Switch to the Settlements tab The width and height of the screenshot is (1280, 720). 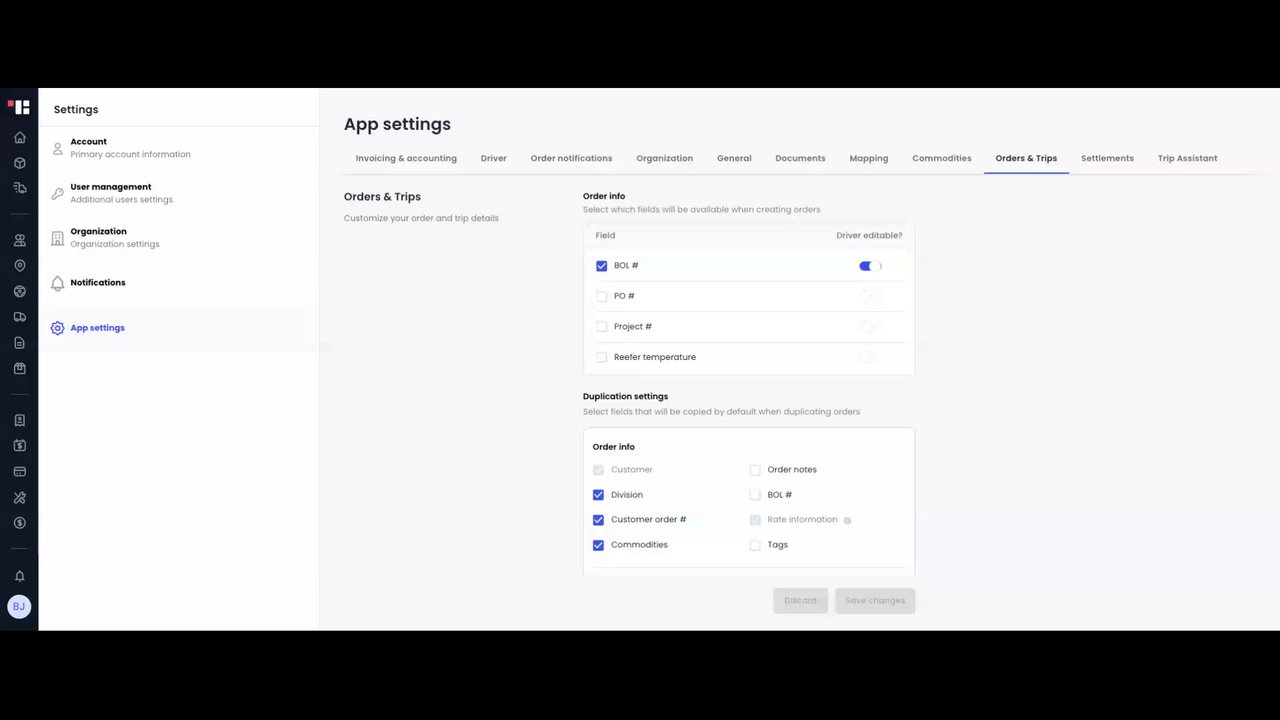point(1107,158)
